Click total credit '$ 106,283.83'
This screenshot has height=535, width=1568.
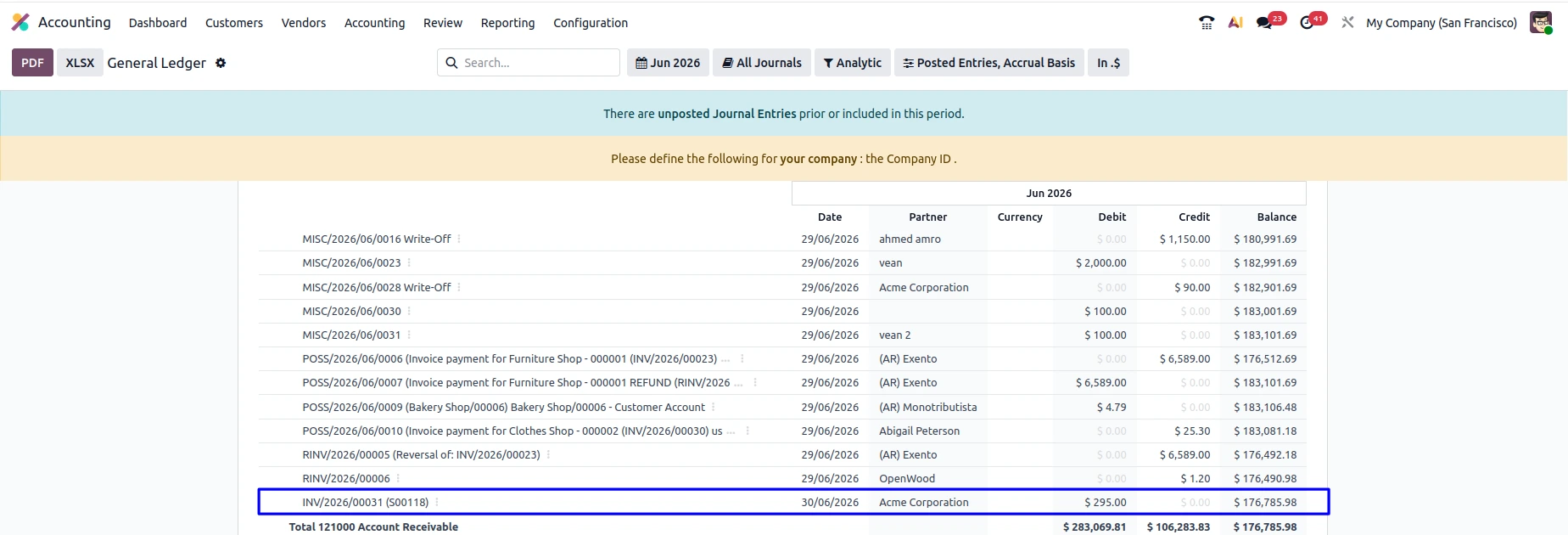point(1179,527)
